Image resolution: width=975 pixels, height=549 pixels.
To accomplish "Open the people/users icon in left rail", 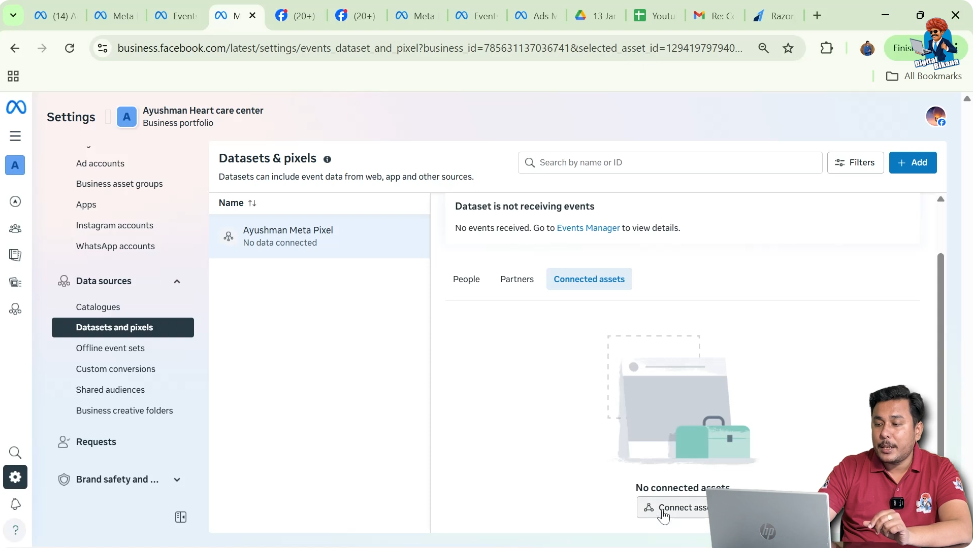I will (15, 229).
